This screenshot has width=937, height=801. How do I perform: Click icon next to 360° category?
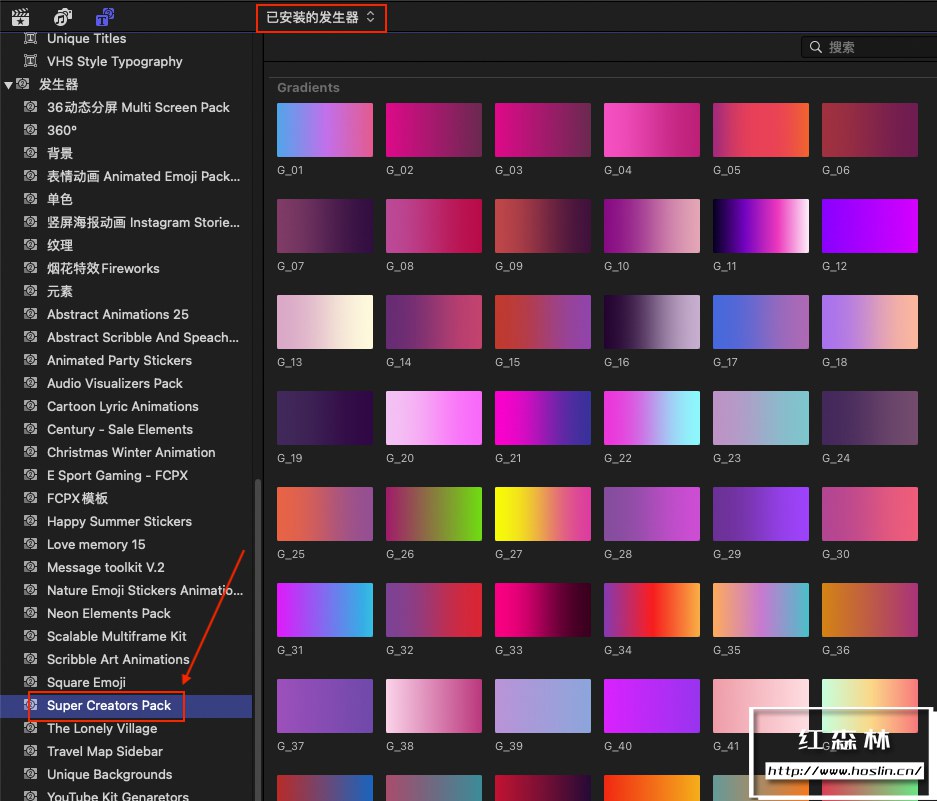click(31, 130)
